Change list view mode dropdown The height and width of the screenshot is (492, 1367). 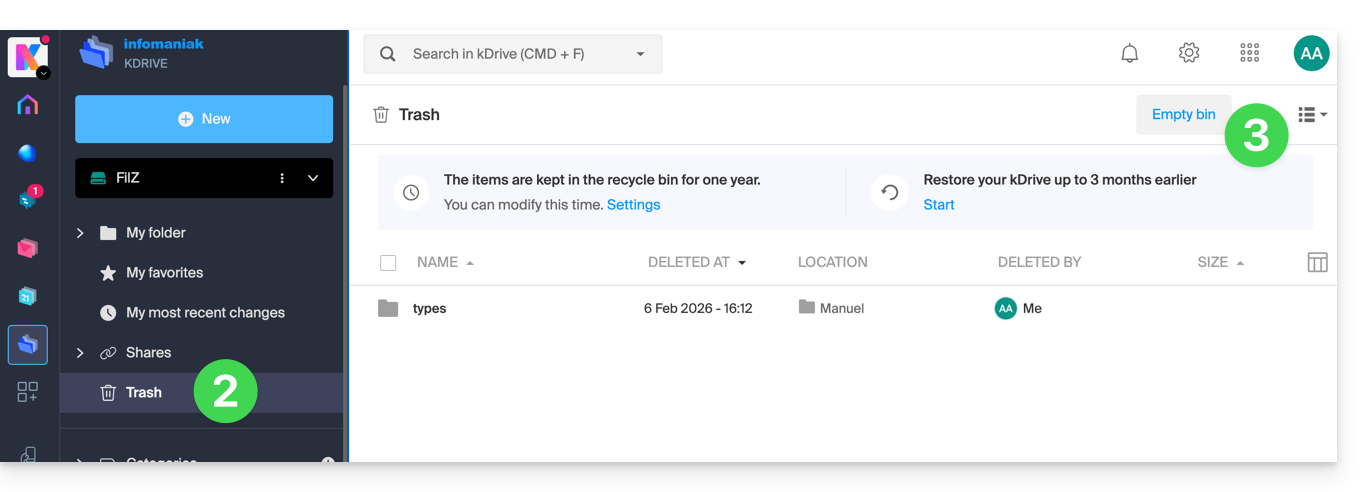click(x=1312, y=115)
